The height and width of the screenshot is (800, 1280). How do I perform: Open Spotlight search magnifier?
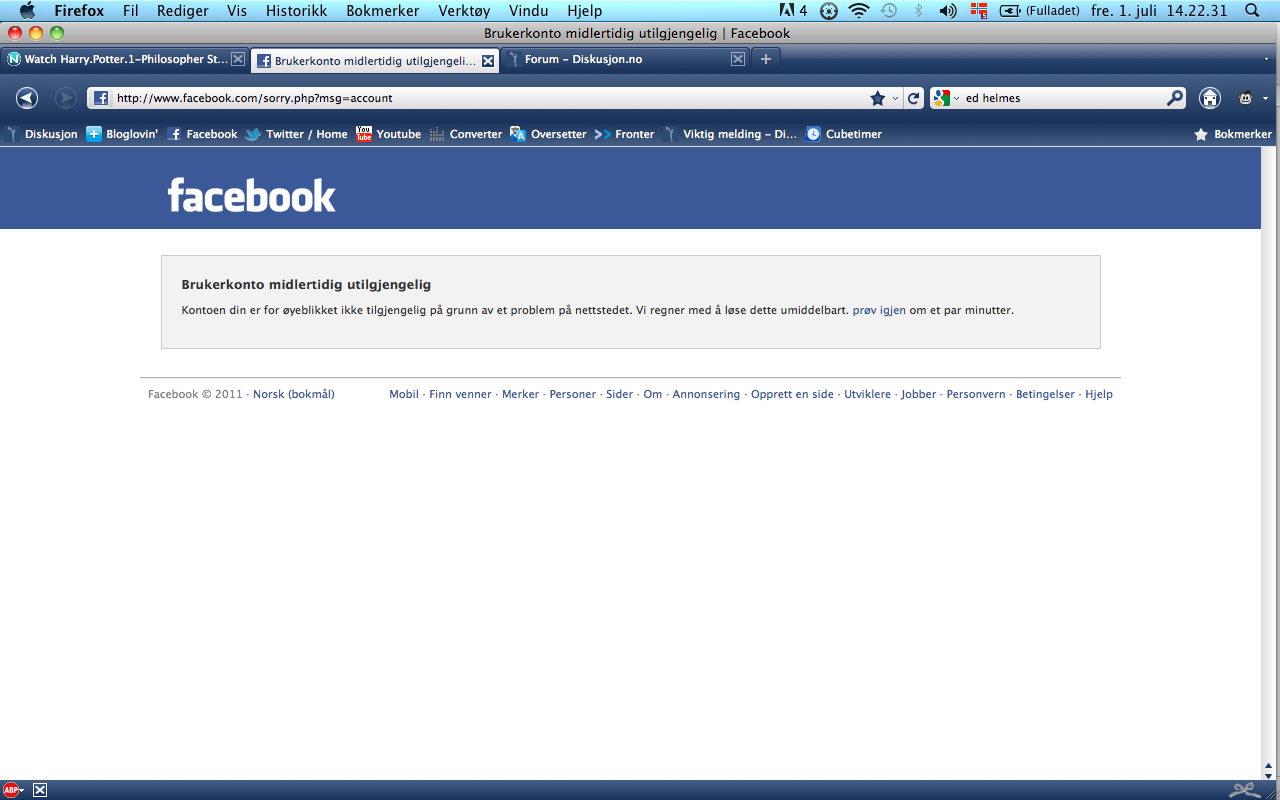1251,11
